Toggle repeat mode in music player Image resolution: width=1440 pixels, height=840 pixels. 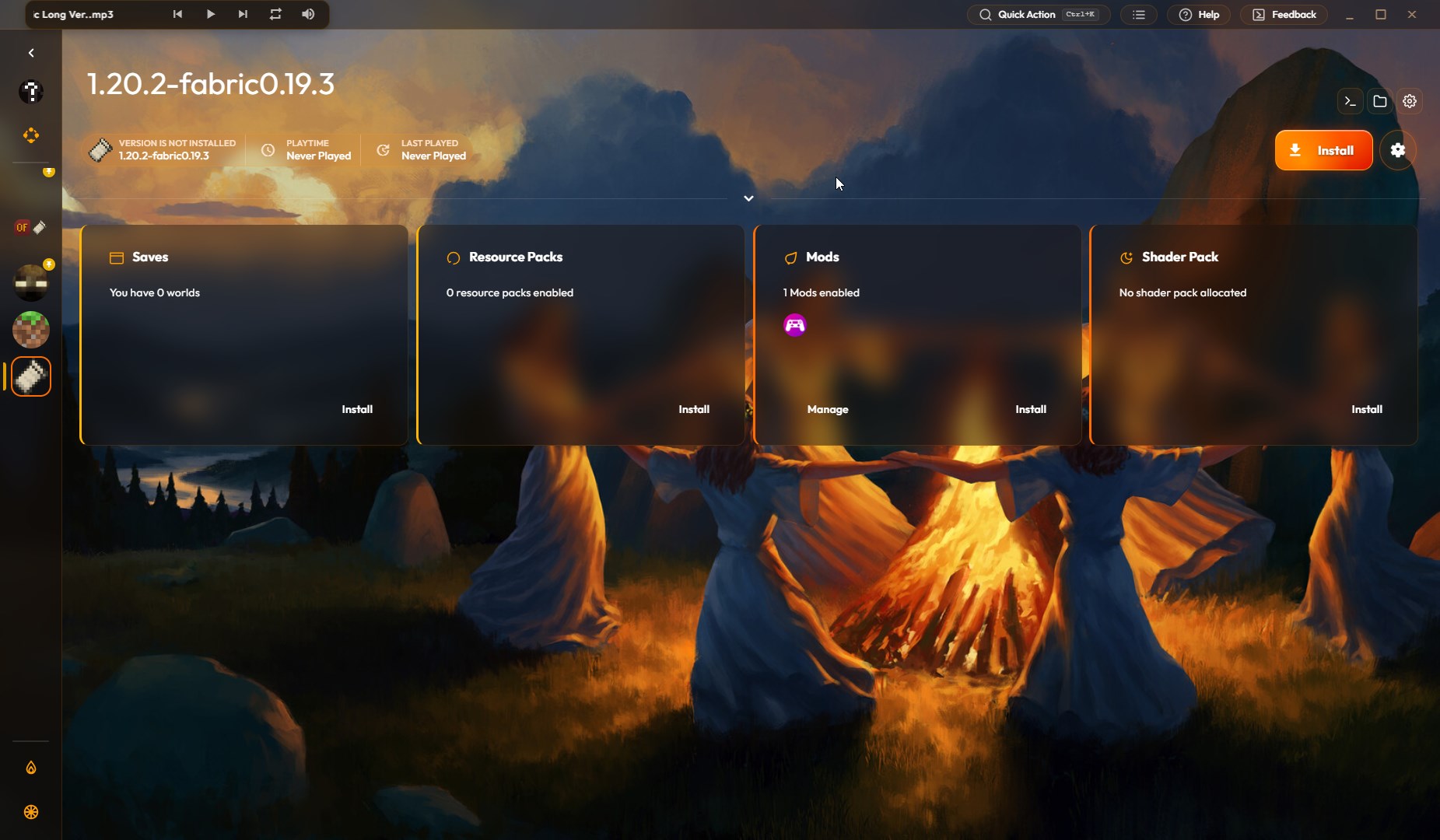(x=275, y=14)
